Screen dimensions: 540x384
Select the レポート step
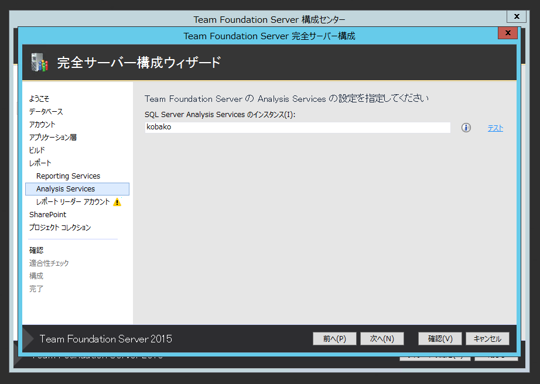click(x=40, y=163)
